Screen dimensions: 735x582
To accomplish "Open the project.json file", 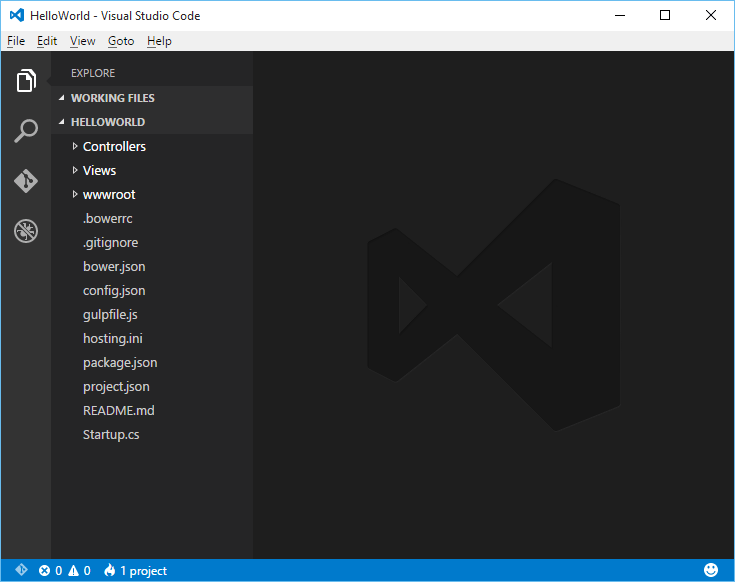I will (116, 387).
